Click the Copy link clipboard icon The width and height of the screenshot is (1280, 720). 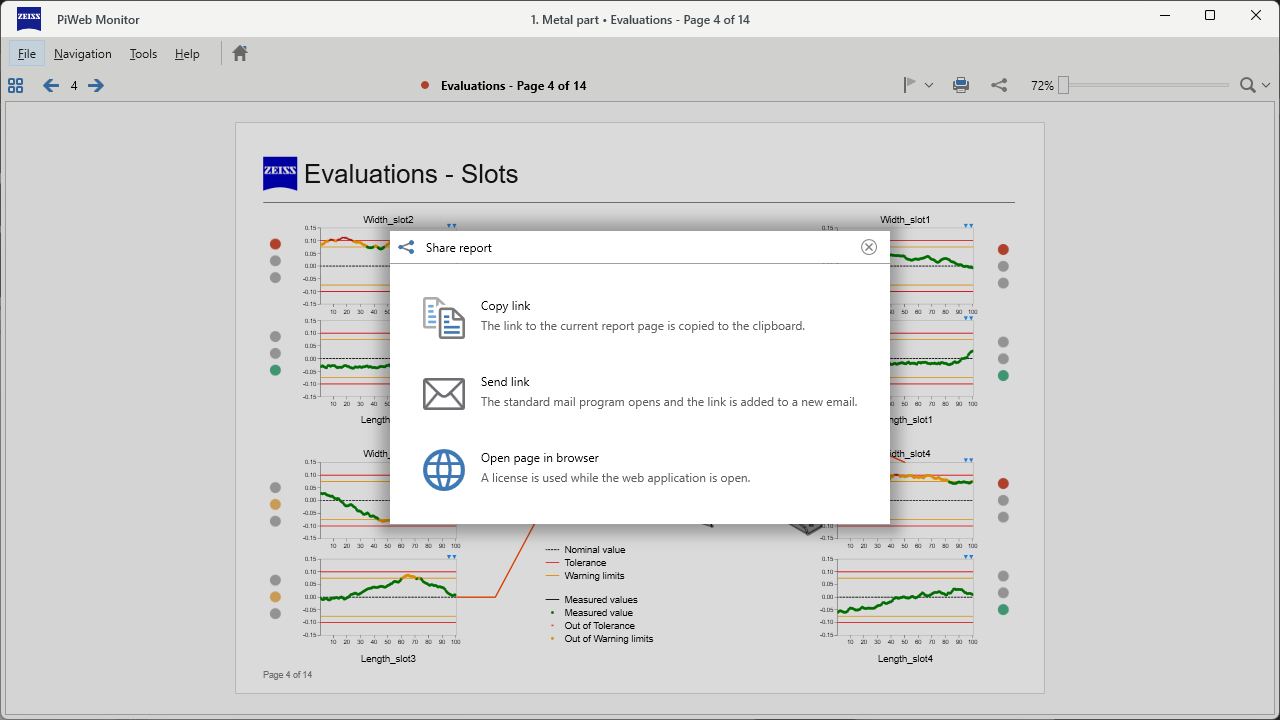click(443, 317)
